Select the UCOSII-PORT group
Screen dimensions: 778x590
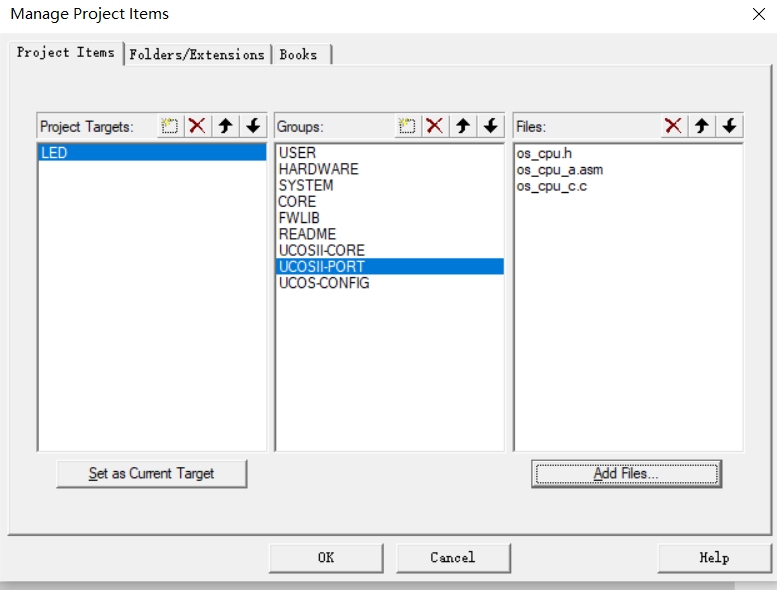389,266
